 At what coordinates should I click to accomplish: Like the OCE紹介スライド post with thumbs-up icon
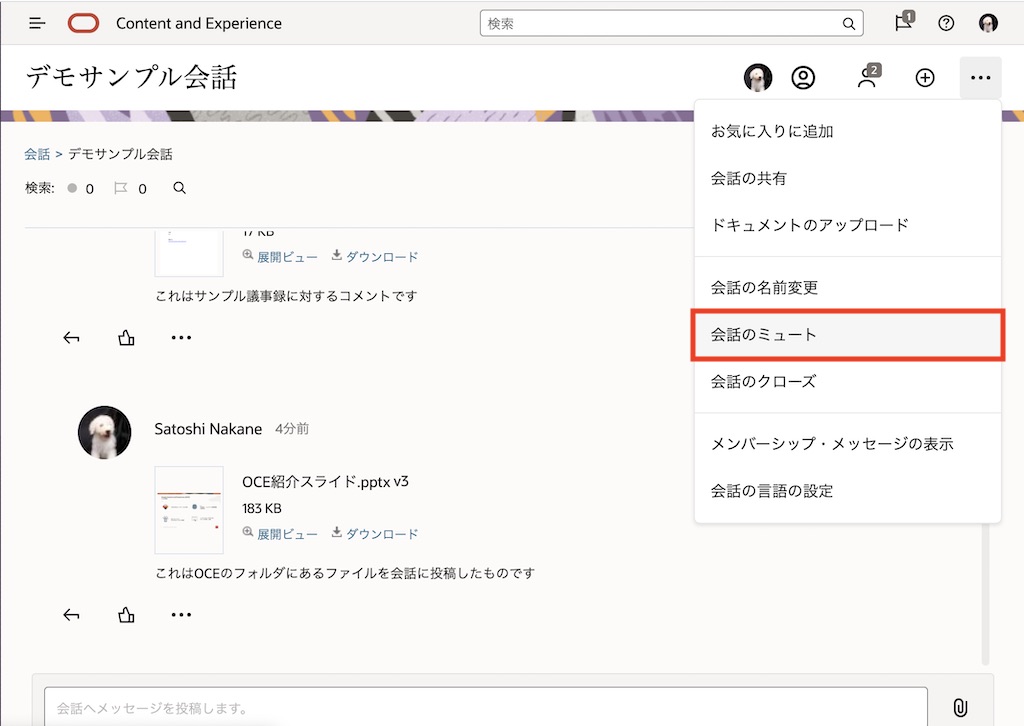(126, 615)
